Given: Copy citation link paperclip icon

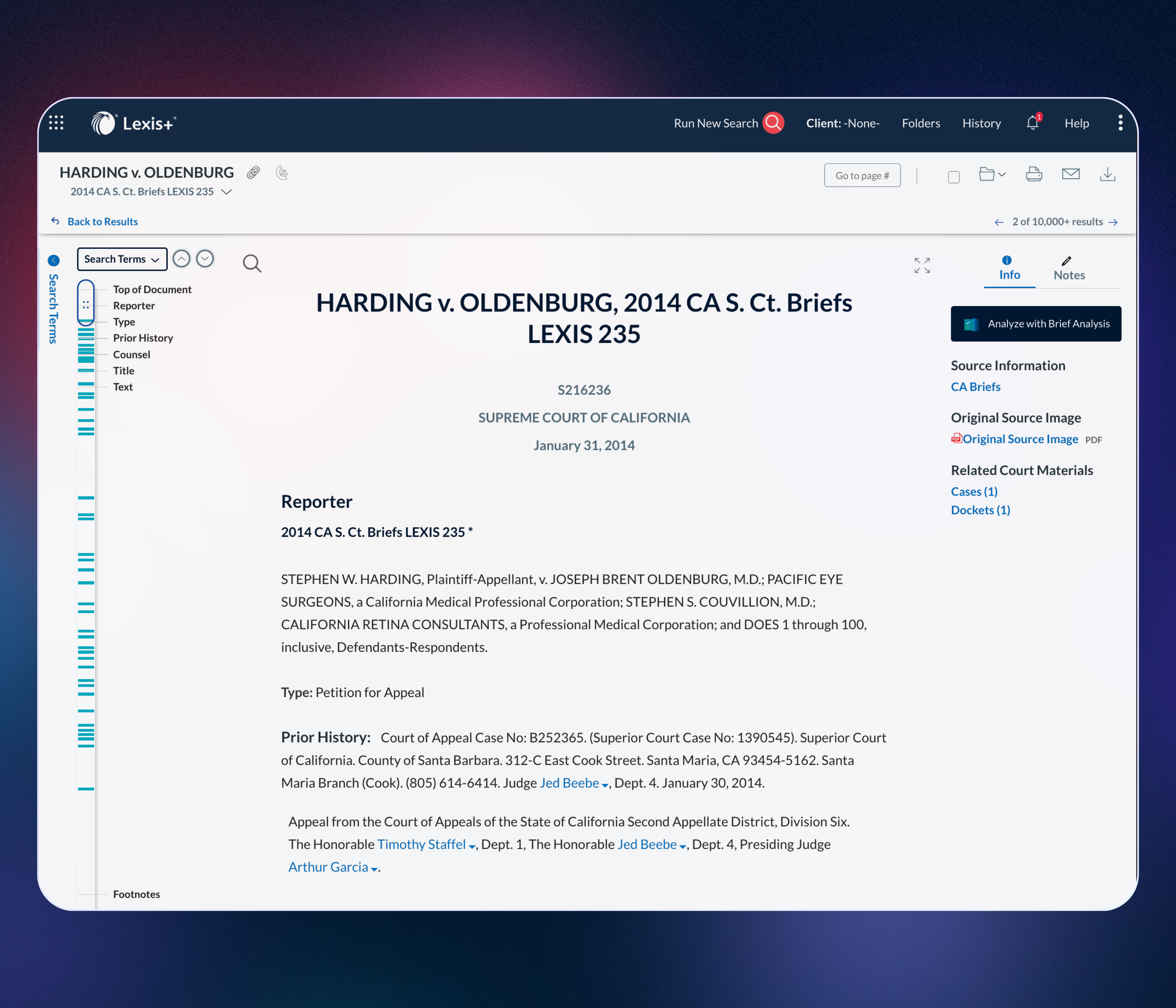Looking at the screenshot, I should 253,173.
